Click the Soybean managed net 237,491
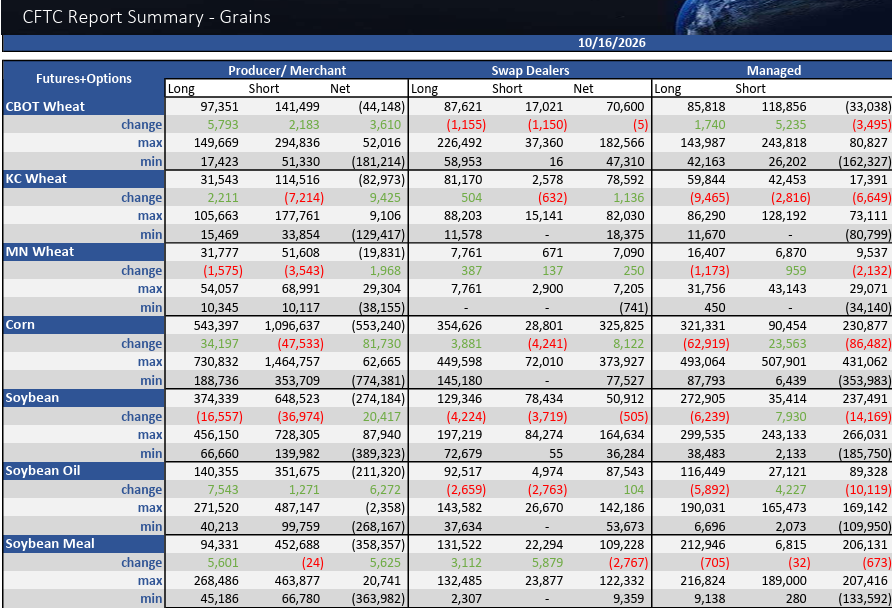 pos(865,399)
